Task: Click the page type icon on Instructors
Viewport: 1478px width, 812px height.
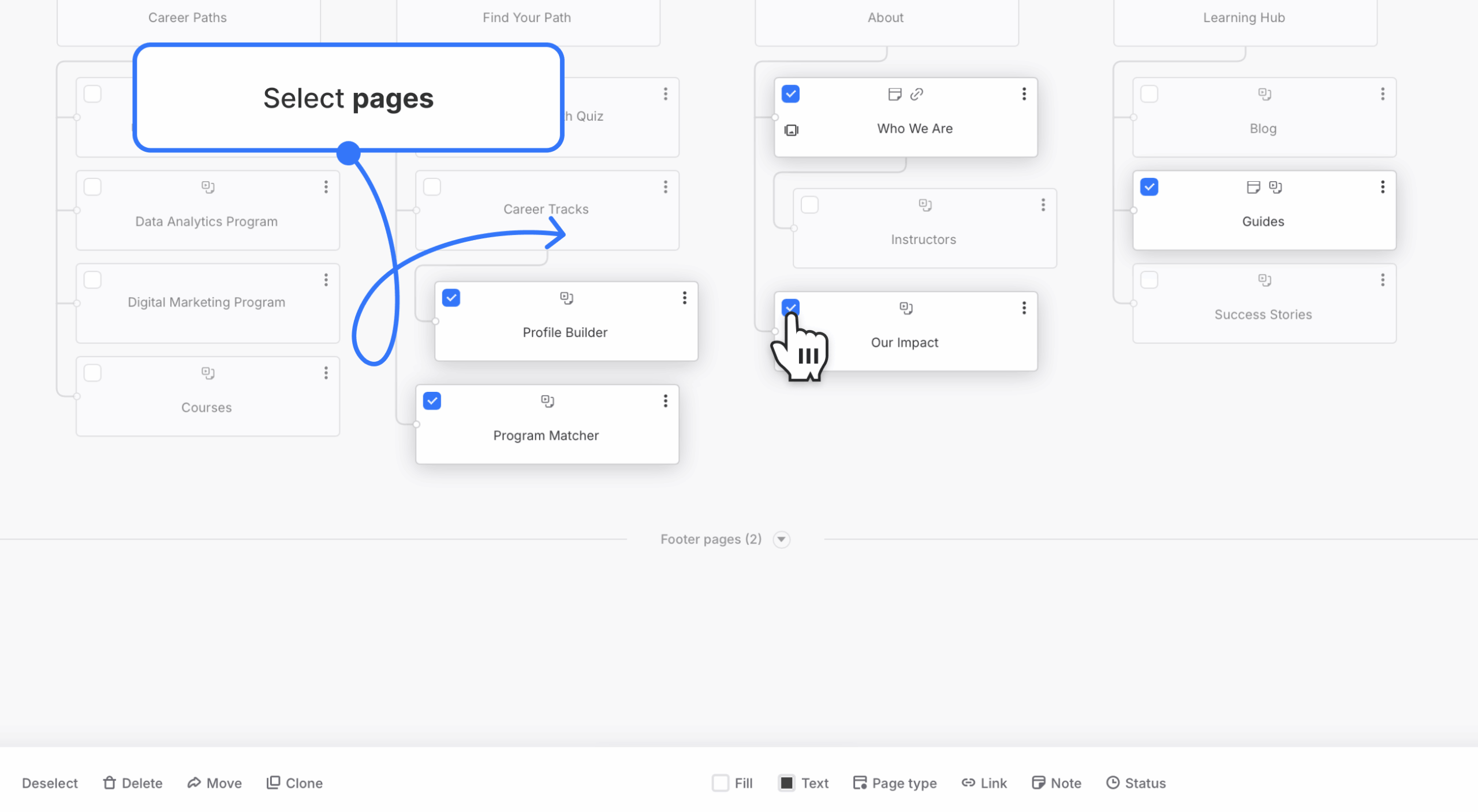Action: click(x=925, y=205)
